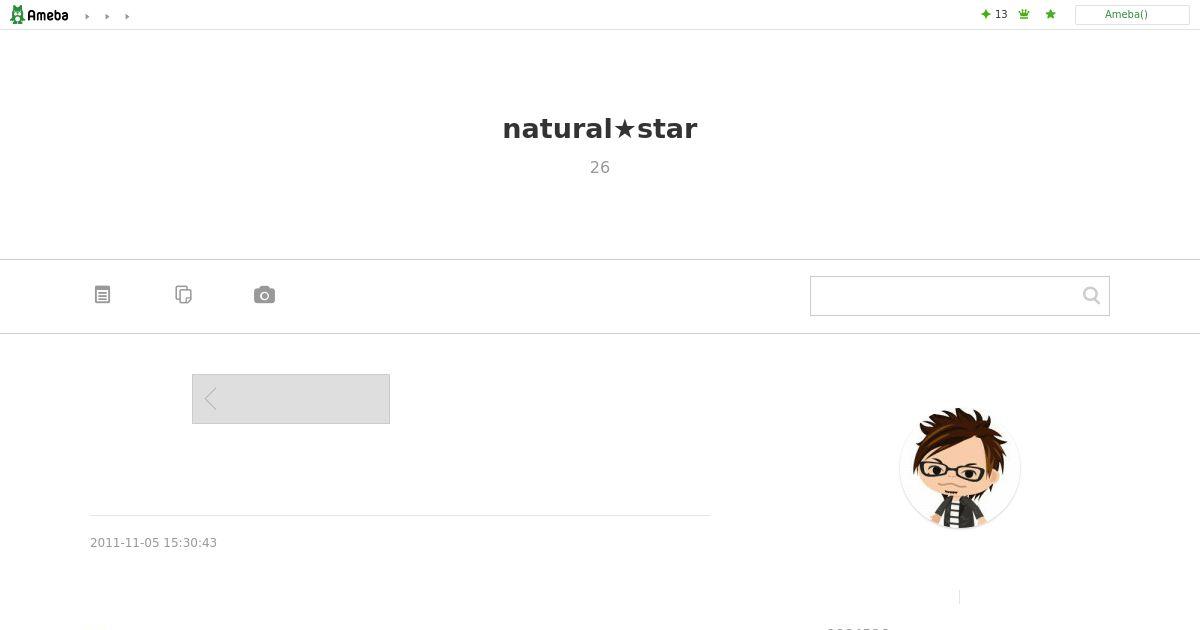Click the magnifier search icon

point(1091,295)
